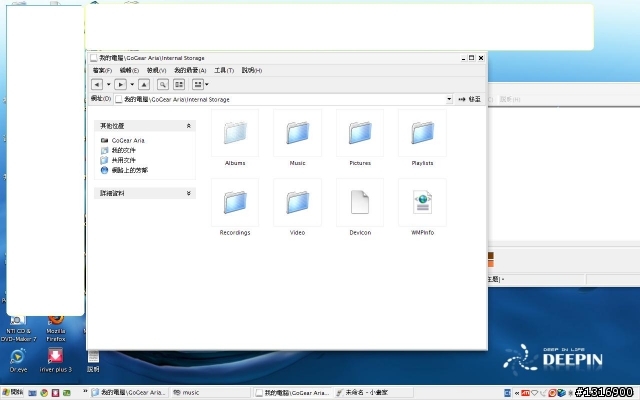The width and height of the screenshot is (640, 400).
Task: Click the Albums folder label
Action: [235, 163]
